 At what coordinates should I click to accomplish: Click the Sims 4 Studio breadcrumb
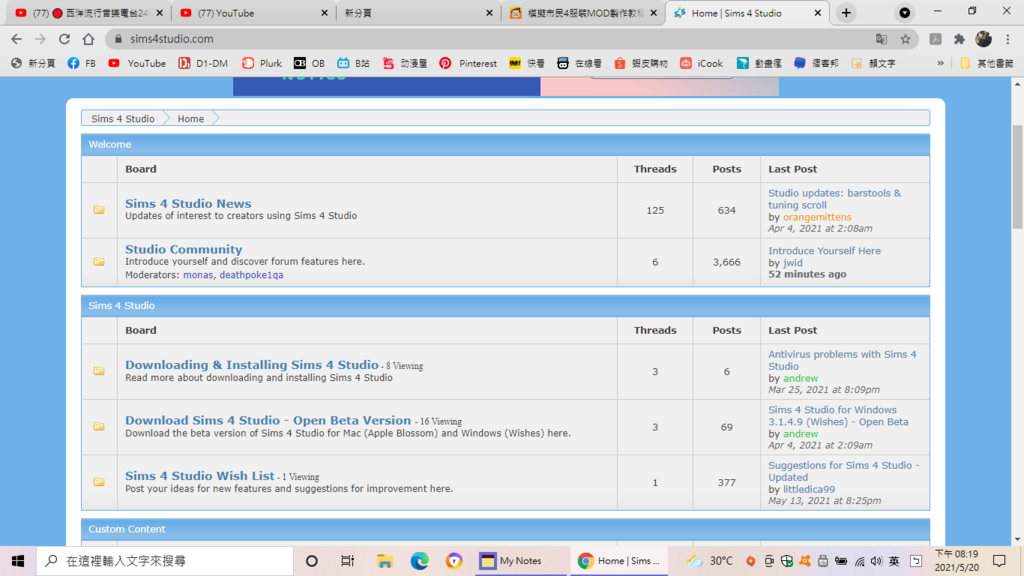point(123,119)
